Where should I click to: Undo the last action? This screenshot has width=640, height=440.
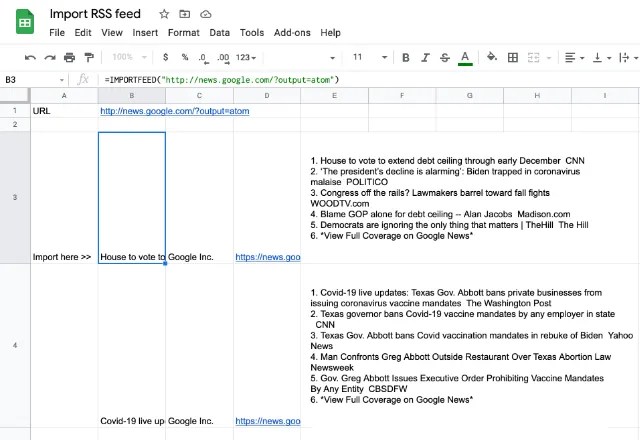coord(30,58)
